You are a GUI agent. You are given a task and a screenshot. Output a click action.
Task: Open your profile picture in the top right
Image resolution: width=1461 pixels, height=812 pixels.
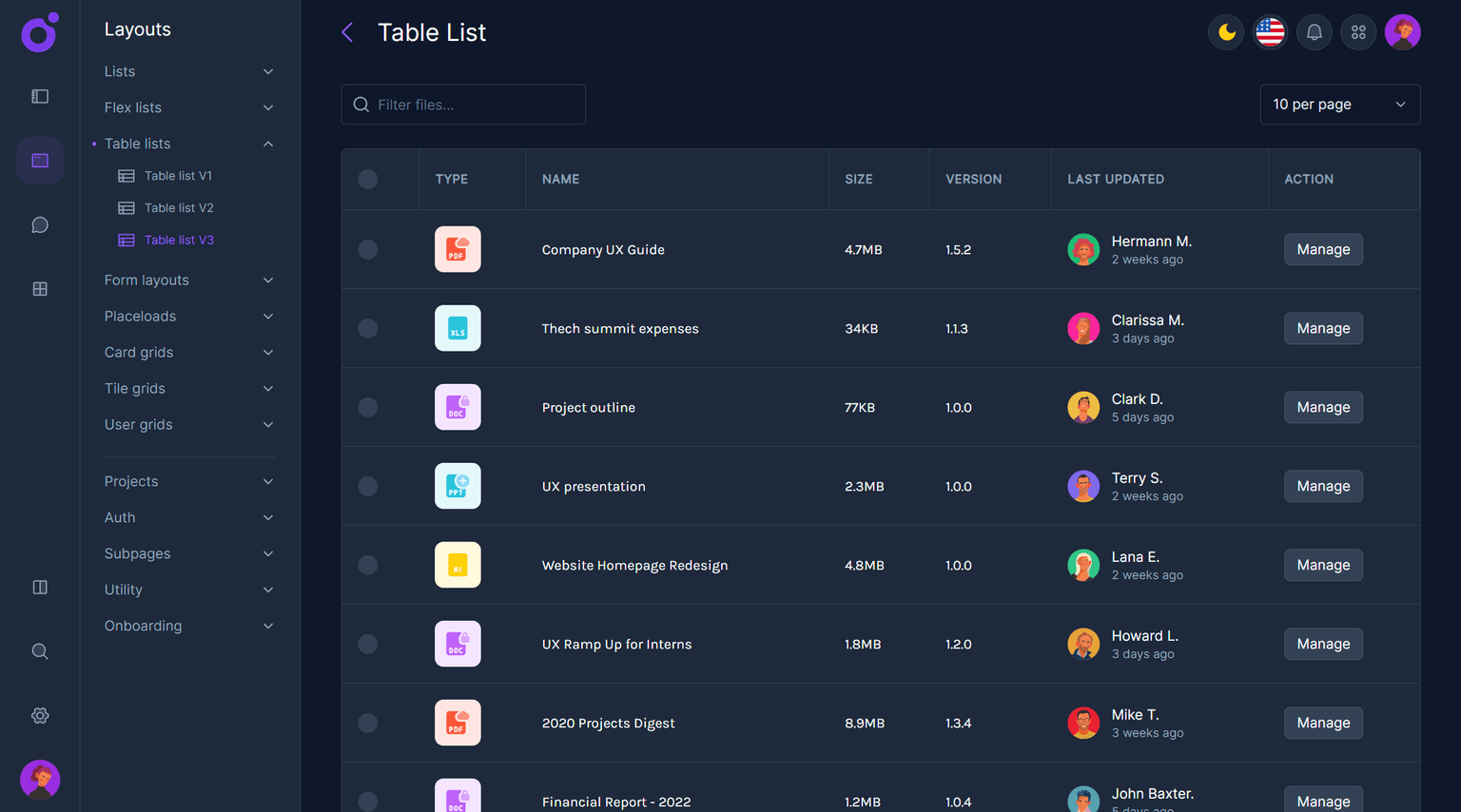point(1402,31)
